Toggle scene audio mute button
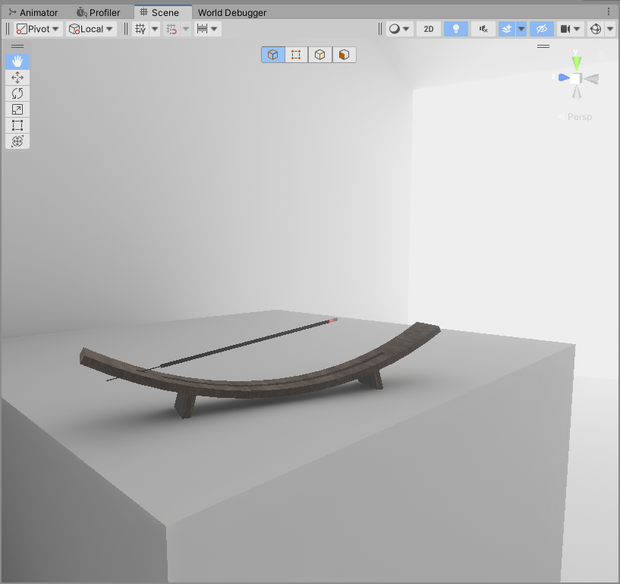 (x=483, y=29)
